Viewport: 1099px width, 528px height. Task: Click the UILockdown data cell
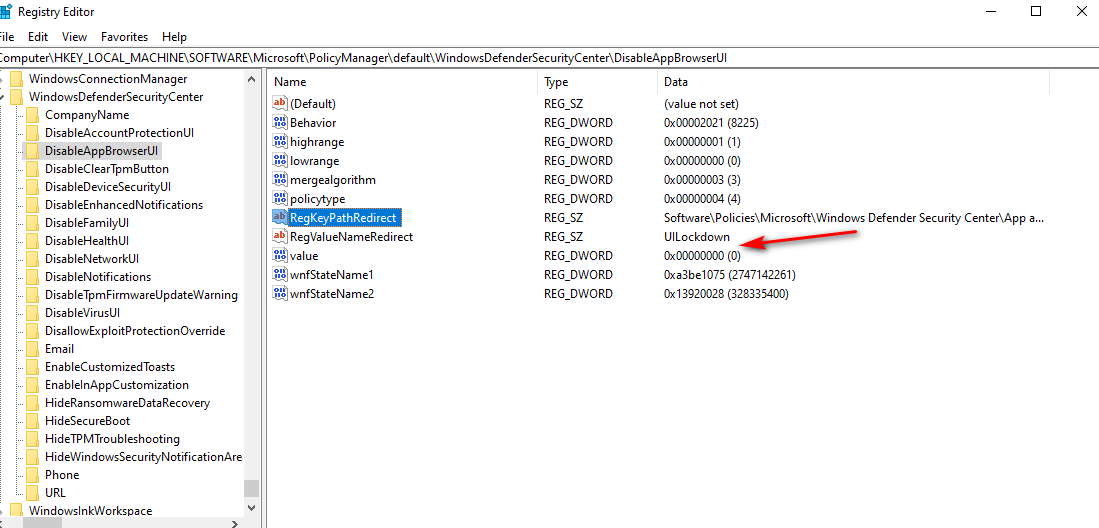click(x=697, y=236)
